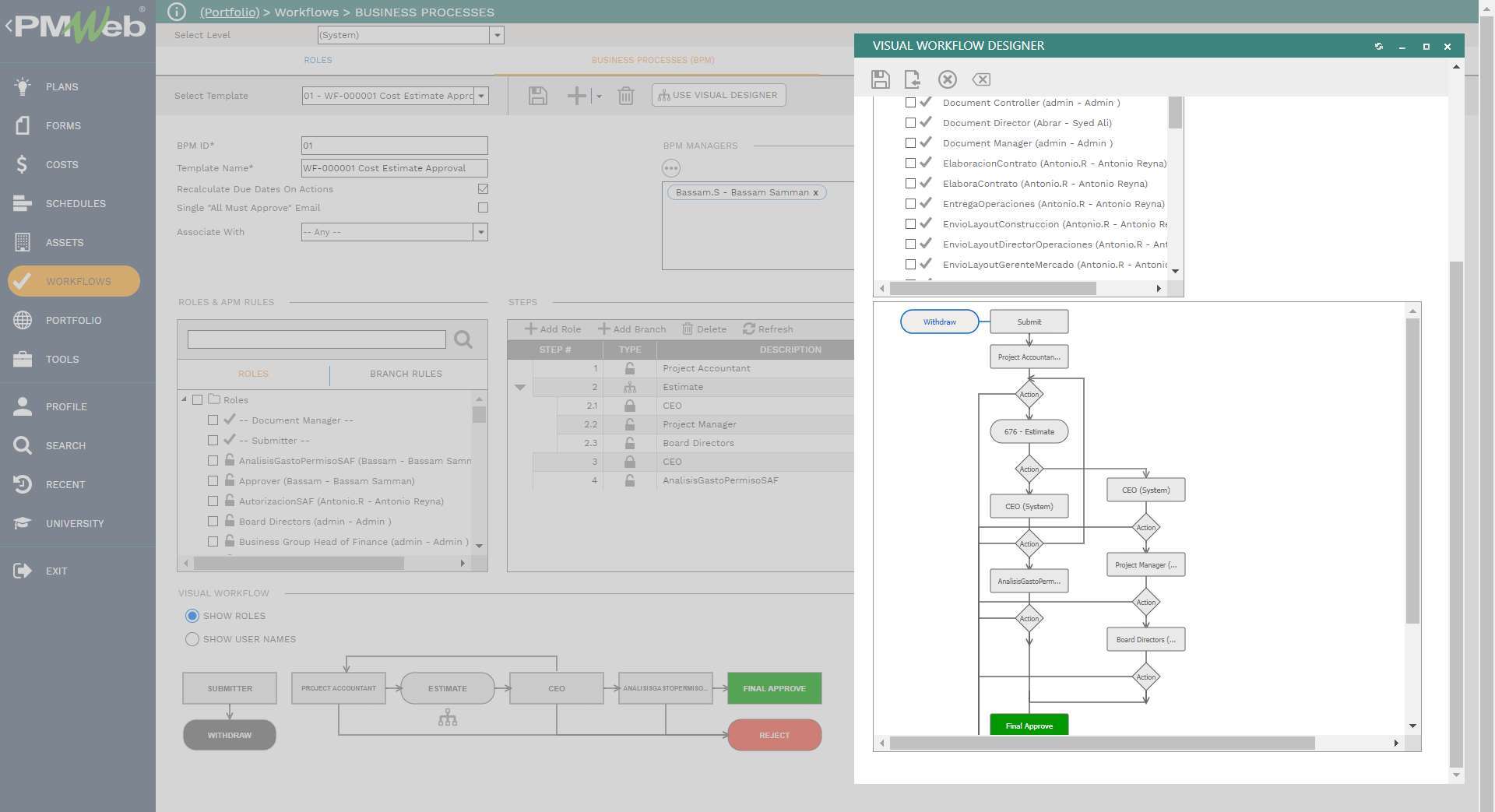Check the Document Controller (admin - Admin) checkbox
The width and height of the screenshot is (1495, 812).
click(x=910, y=102)
